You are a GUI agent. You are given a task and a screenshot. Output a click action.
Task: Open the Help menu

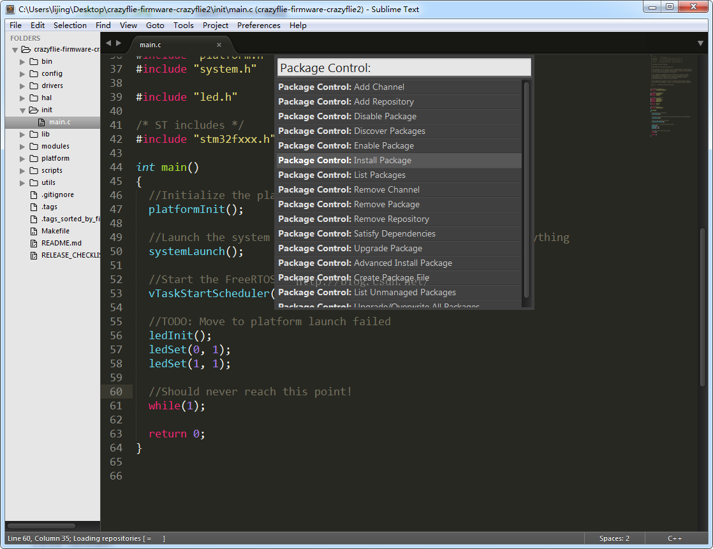[298, 25]
